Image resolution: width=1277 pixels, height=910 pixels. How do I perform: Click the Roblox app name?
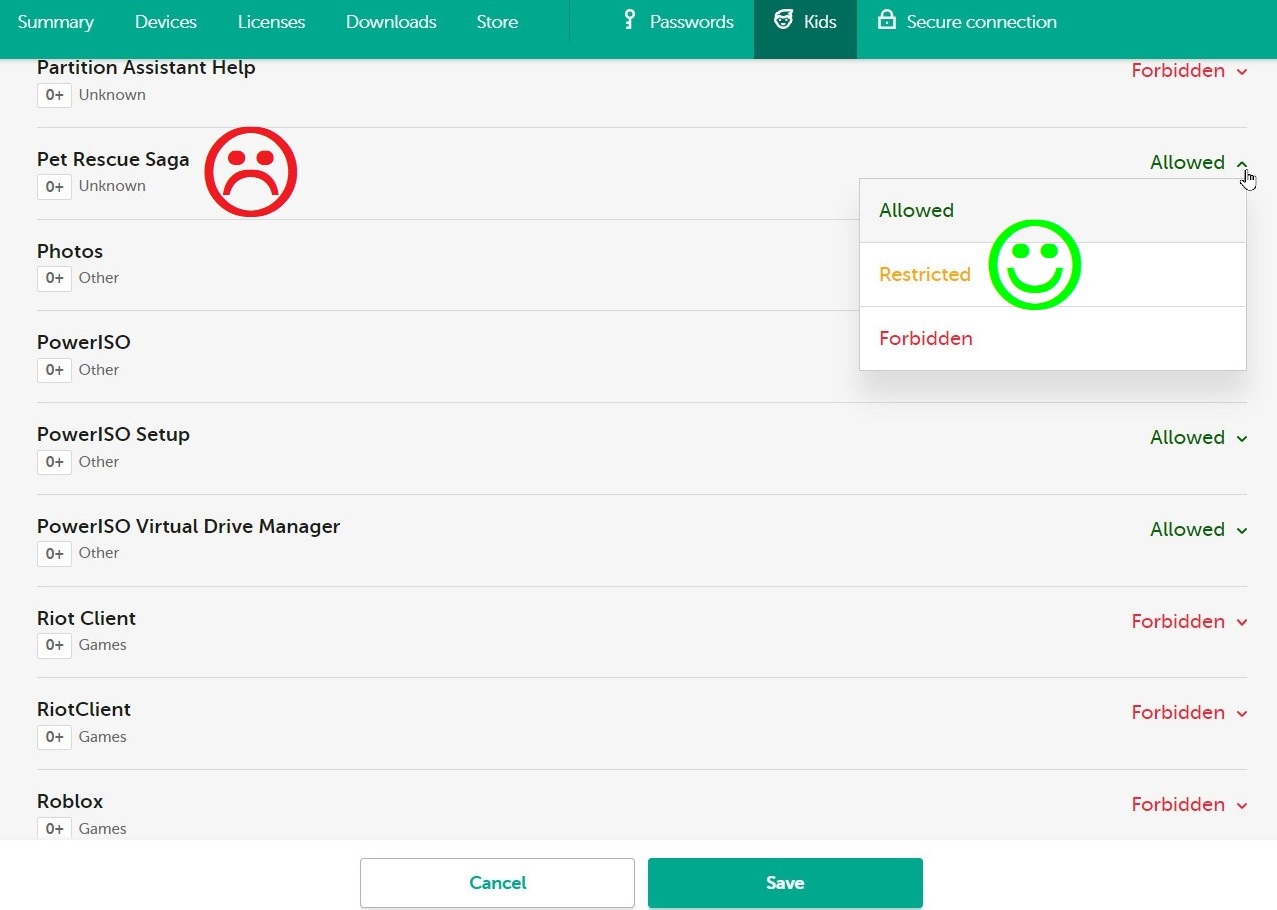pyautogui.click(x=70, y=802)
